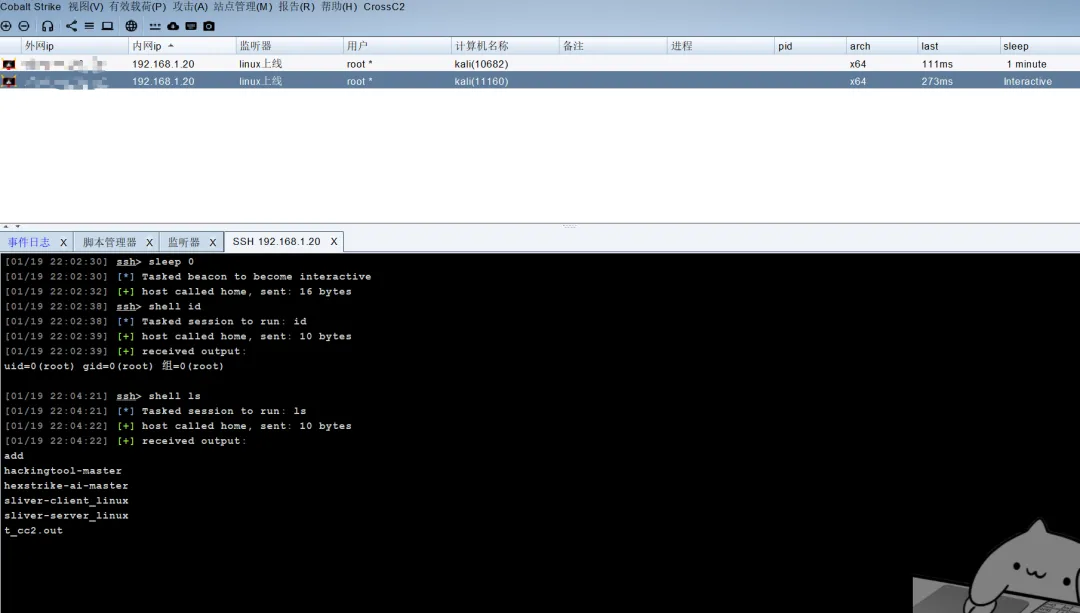The height and width of the screenshot is (613, 1080).
Task: Switch to the 监听器 tab
Action: click(x=184, y=242)
